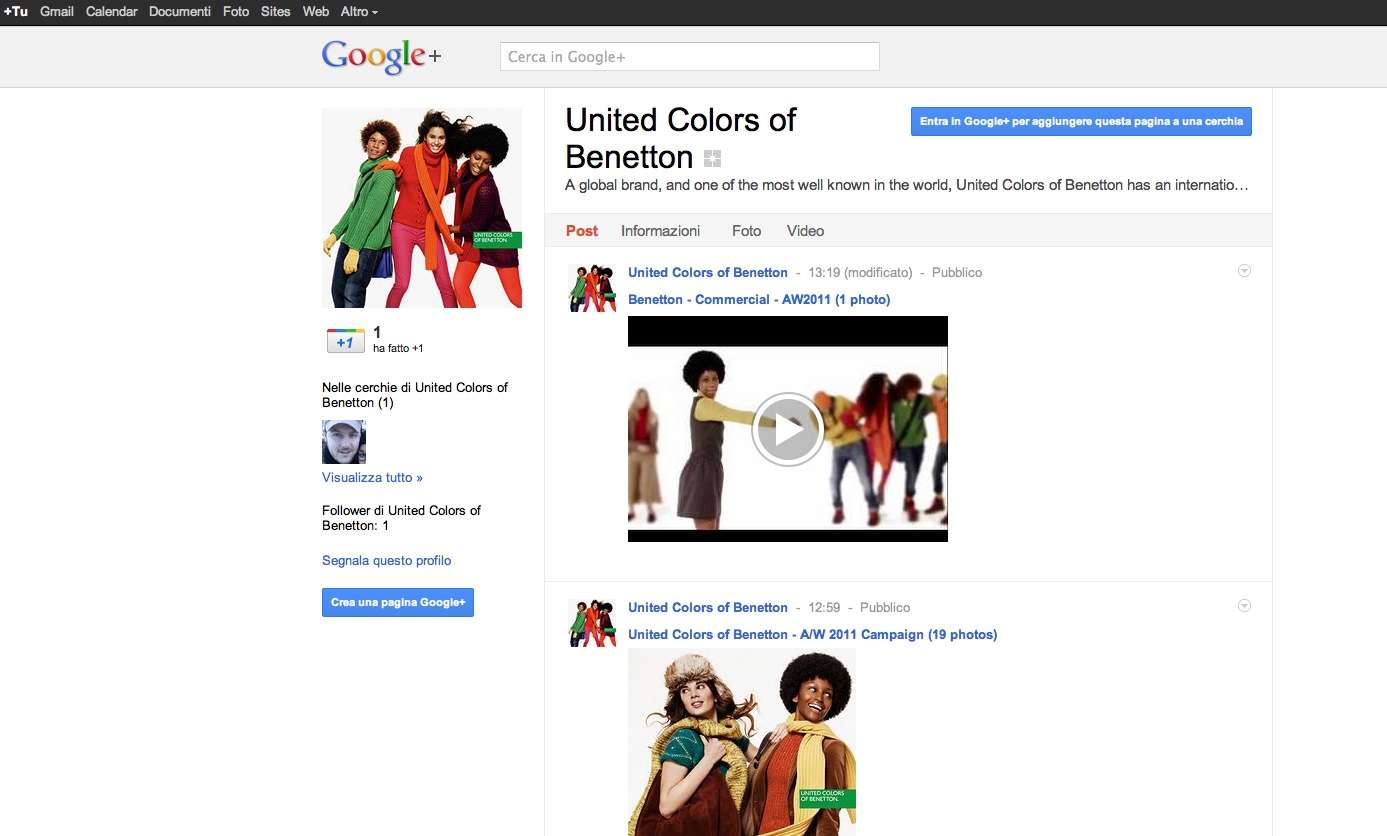The width and height of the screenshot is (1387, 836).
Task: Click the Entra in Google+ button
Action: tap(1081, 121)
